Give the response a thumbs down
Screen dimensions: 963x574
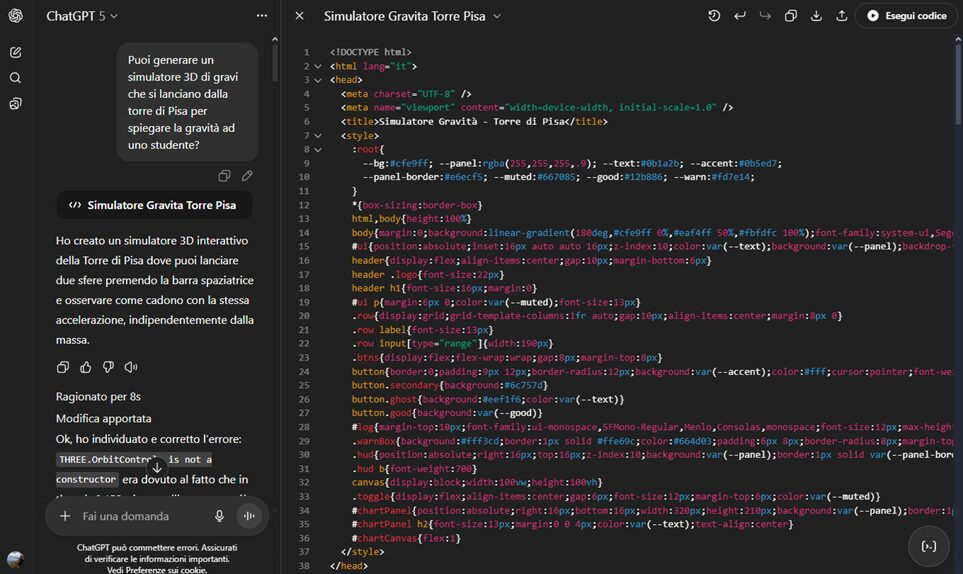pyautogui.click(x=108, y=367)
